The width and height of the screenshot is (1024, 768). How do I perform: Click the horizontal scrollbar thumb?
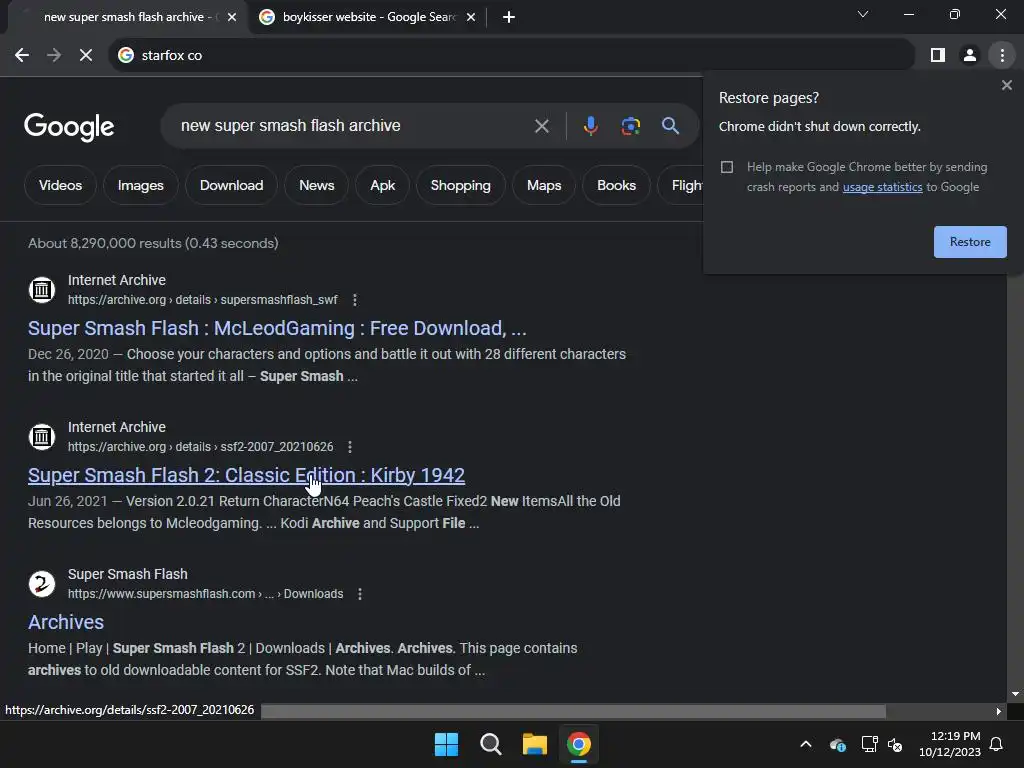pyautogui.click(x=573, y=711)
